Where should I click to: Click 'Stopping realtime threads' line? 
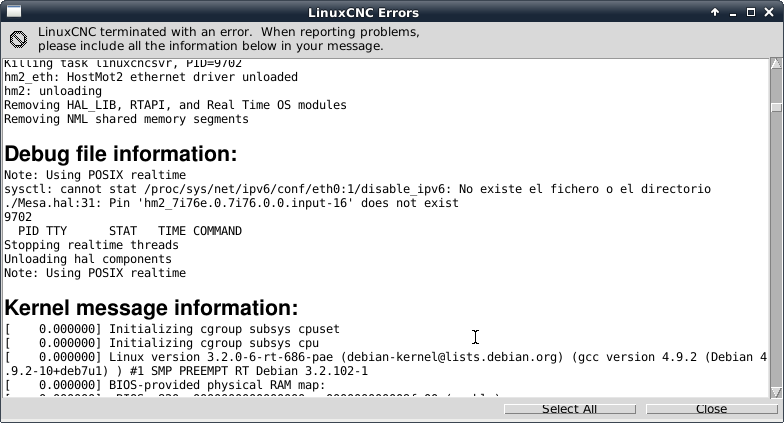pyautogui.click(x=92, y=245)
